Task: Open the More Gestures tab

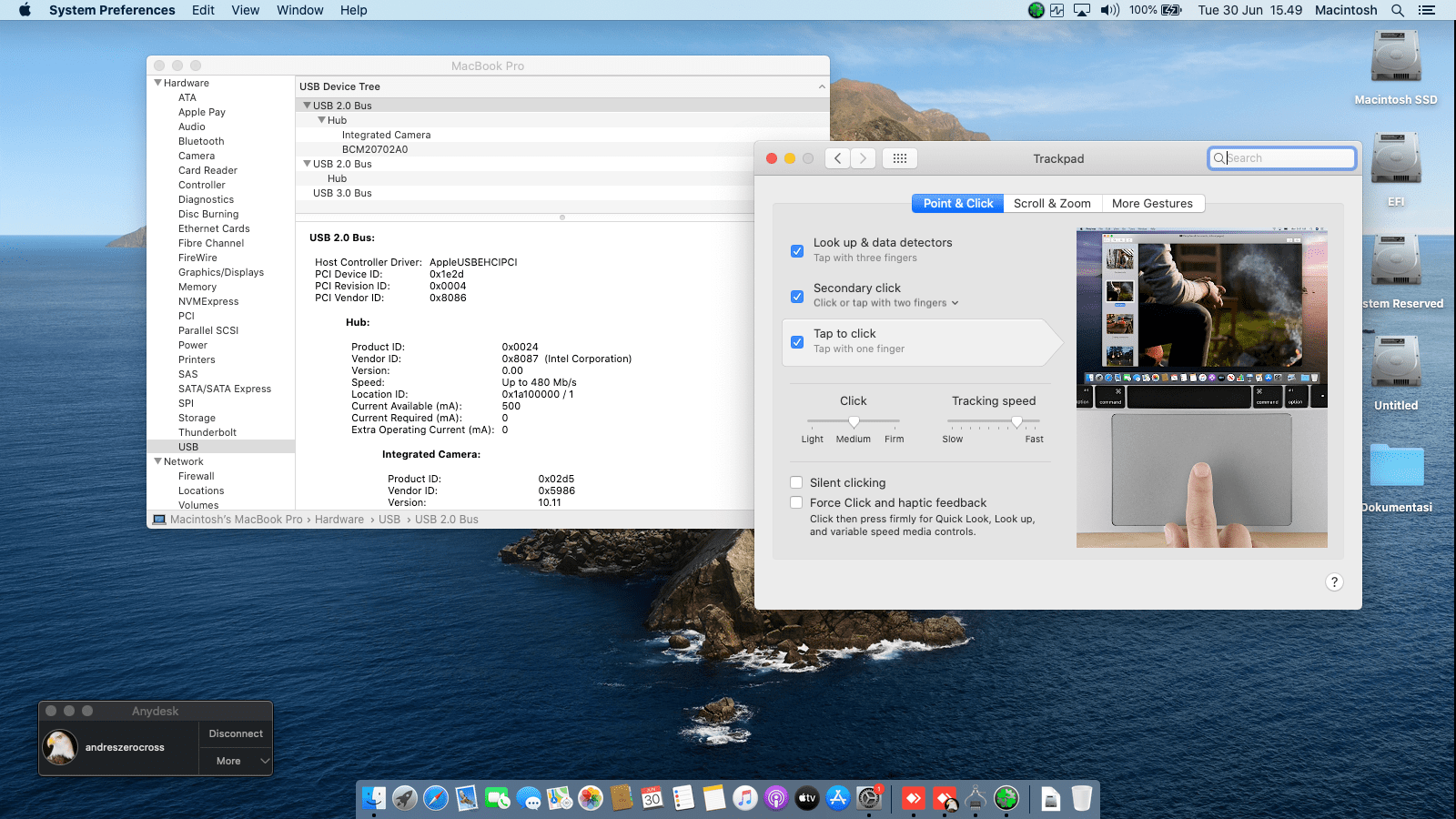Action: (1152, 204)
